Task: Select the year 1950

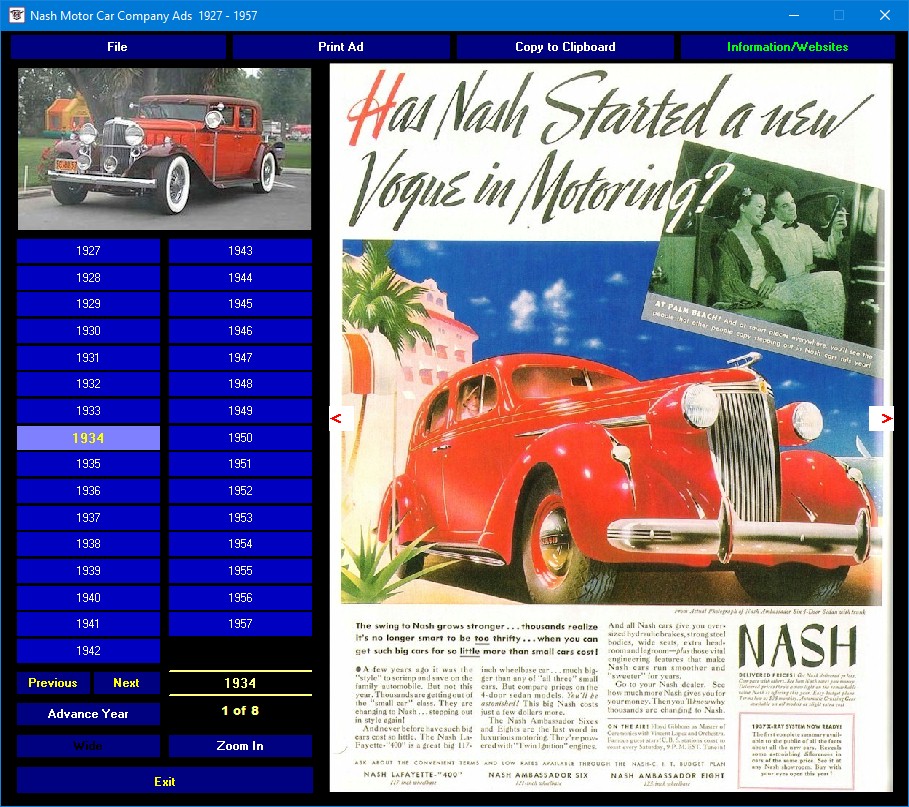Action: point(241,438)
